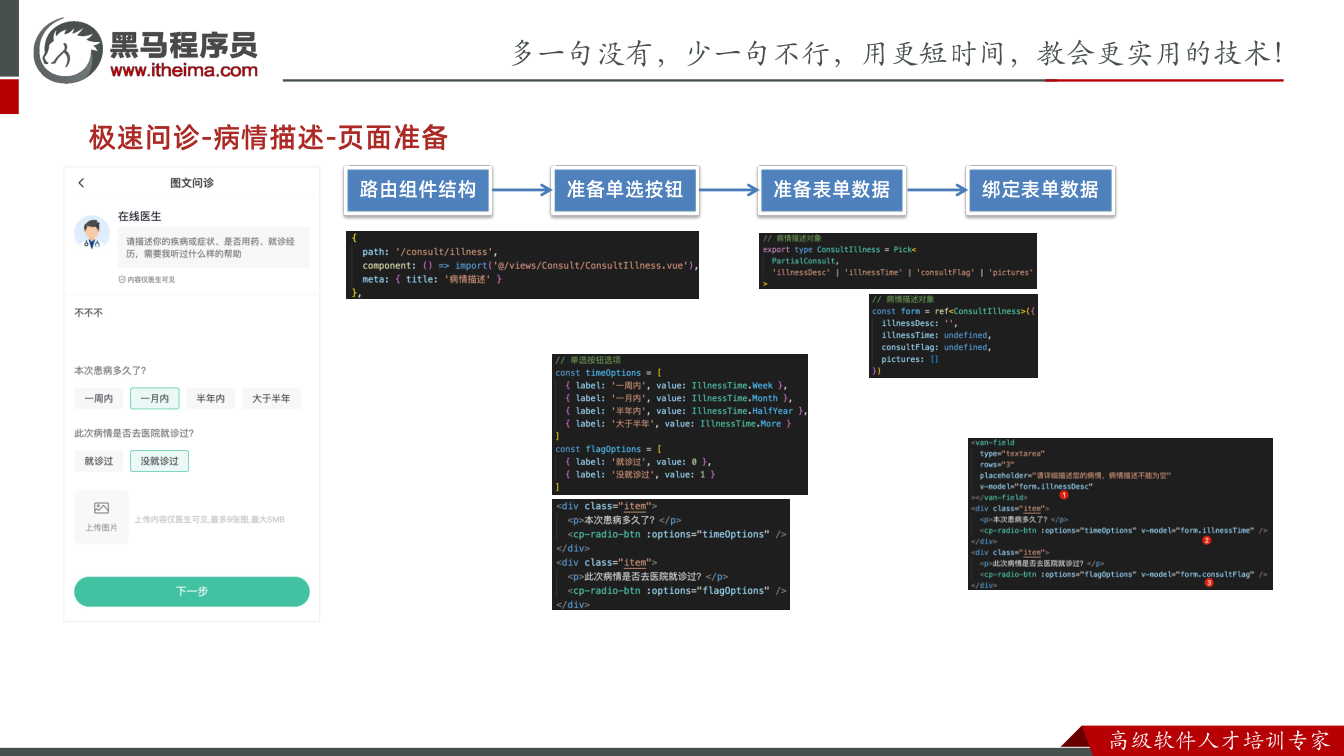Screen dimensions: 1344x756
Task: Click the 路由组件结构 step box
Action: pos(418,190)
